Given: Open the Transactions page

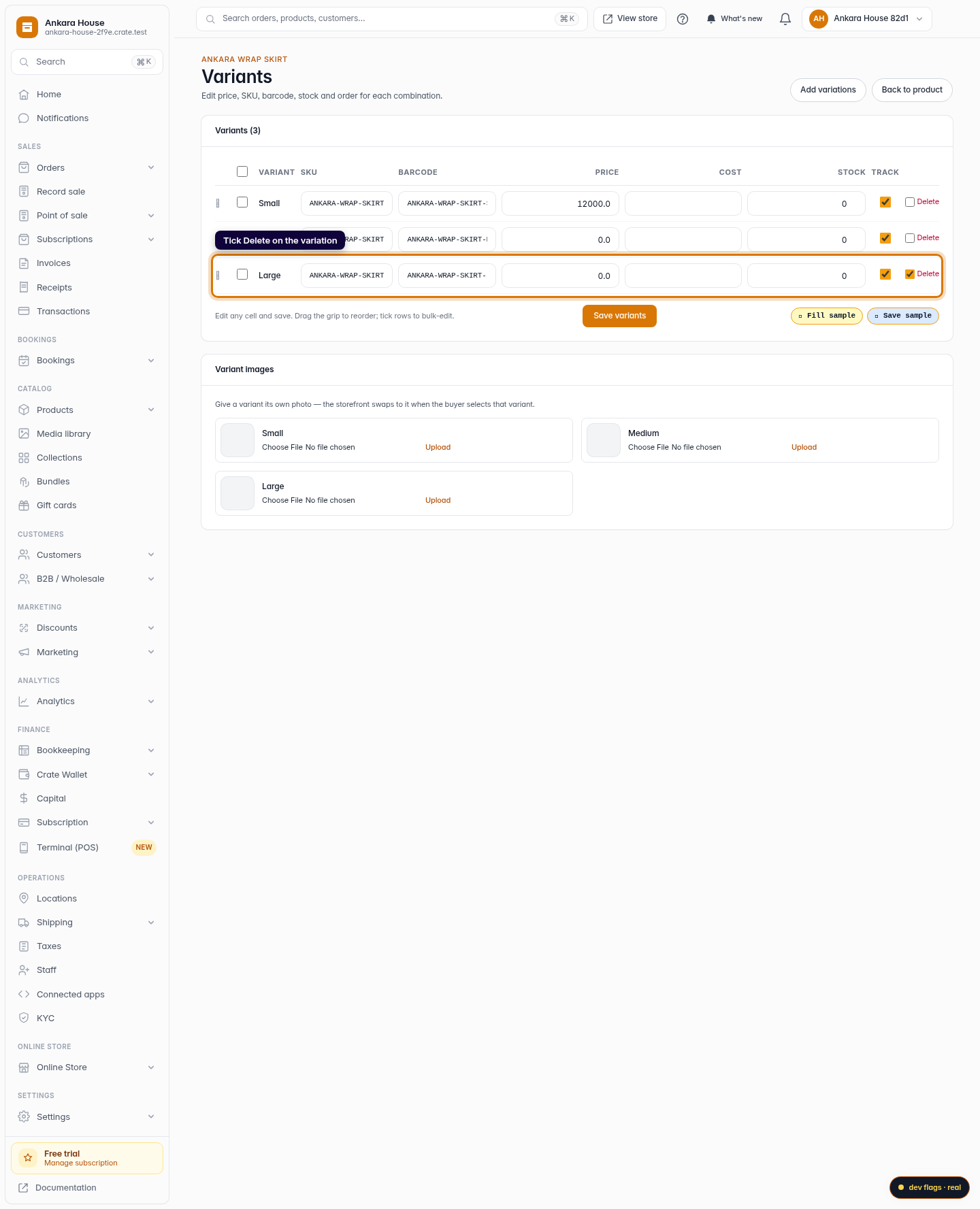Looking at the screenshot, I should (x=87, y=312).
